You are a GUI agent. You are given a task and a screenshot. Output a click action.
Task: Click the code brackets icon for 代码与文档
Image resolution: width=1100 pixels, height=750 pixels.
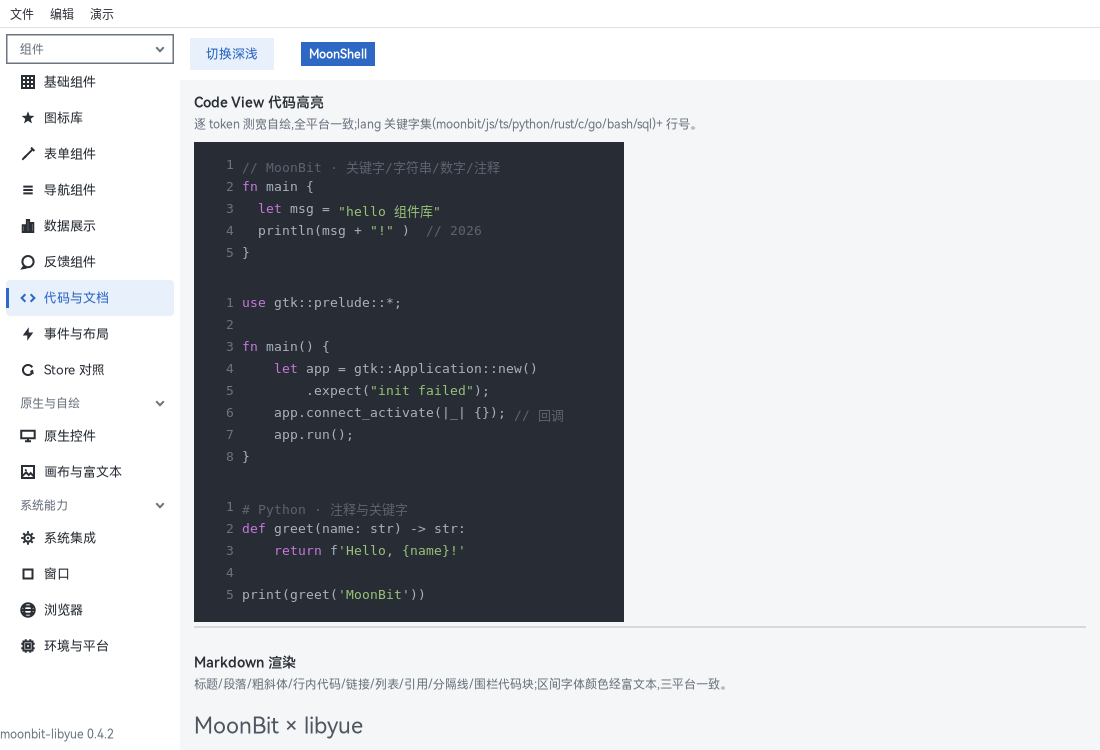coord(28,298)
